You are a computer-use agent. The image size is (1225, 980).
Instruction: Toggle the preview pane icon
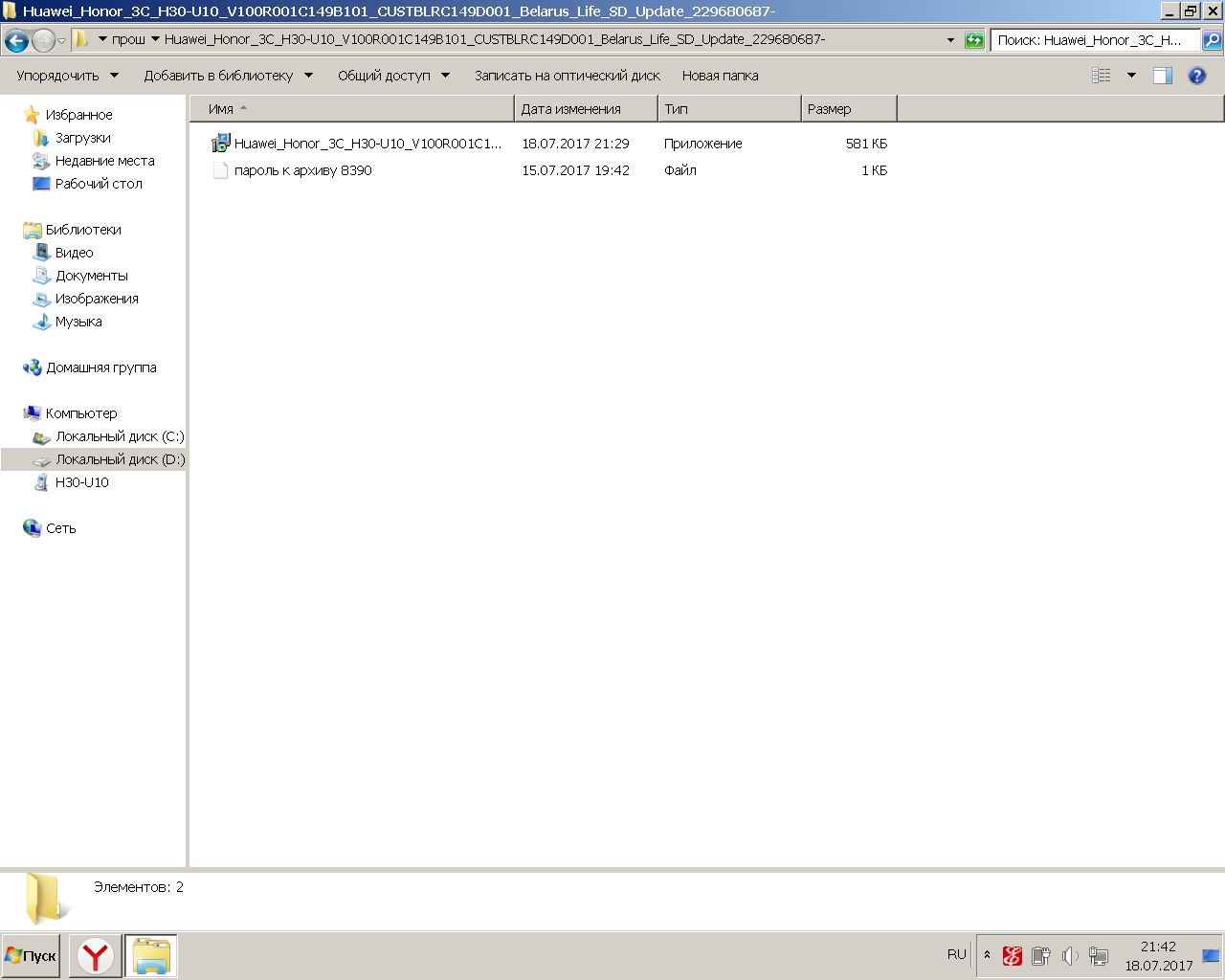[1163, 76]
